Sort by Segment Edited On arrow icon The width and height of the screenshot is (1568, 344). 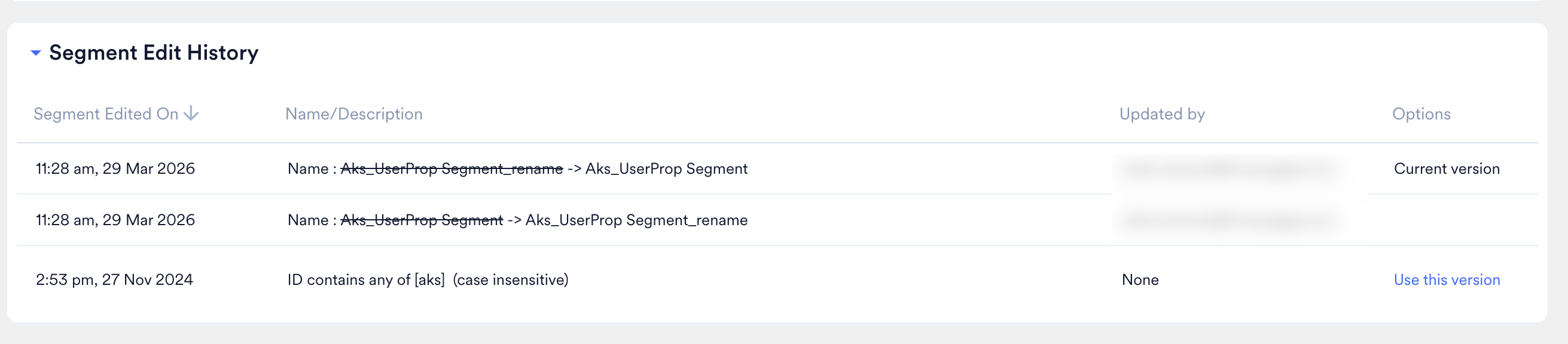[191, 113]
